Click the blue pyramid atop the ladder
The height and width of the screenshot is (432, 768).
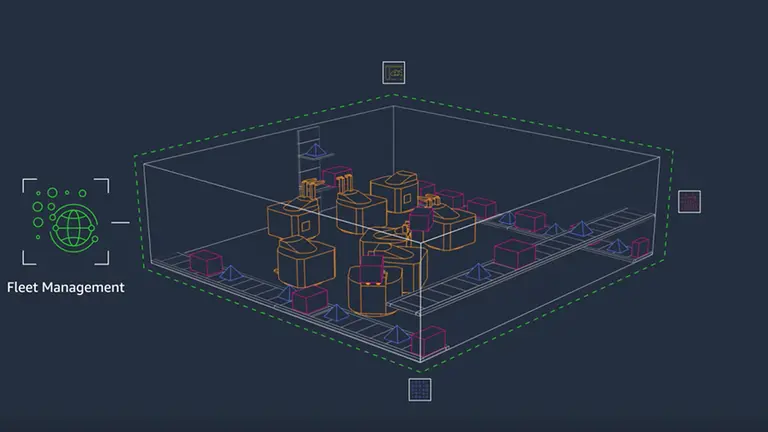point(318,150)
